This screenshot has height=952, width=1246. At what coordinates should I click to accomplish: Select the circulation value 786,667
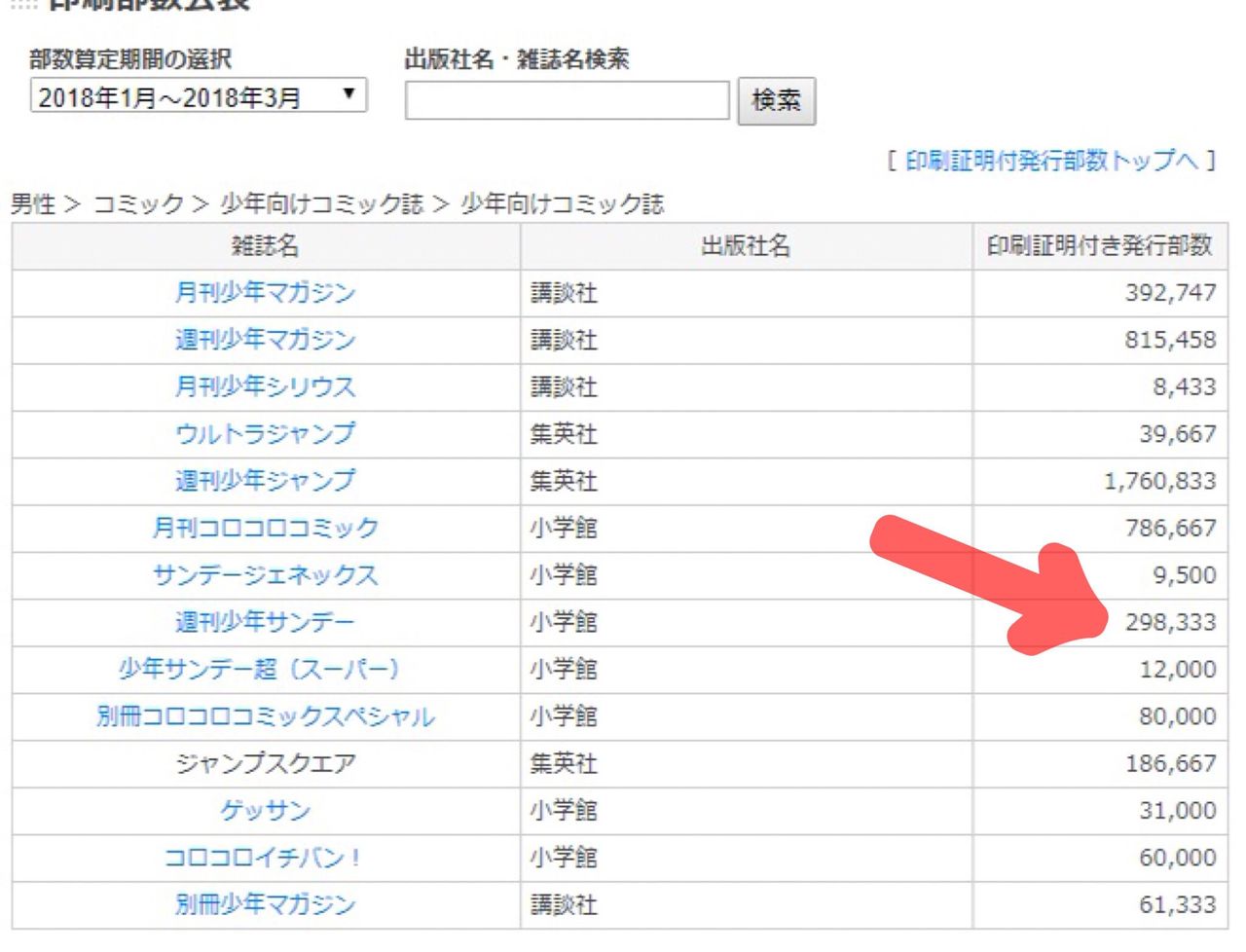click(1171, 528)
